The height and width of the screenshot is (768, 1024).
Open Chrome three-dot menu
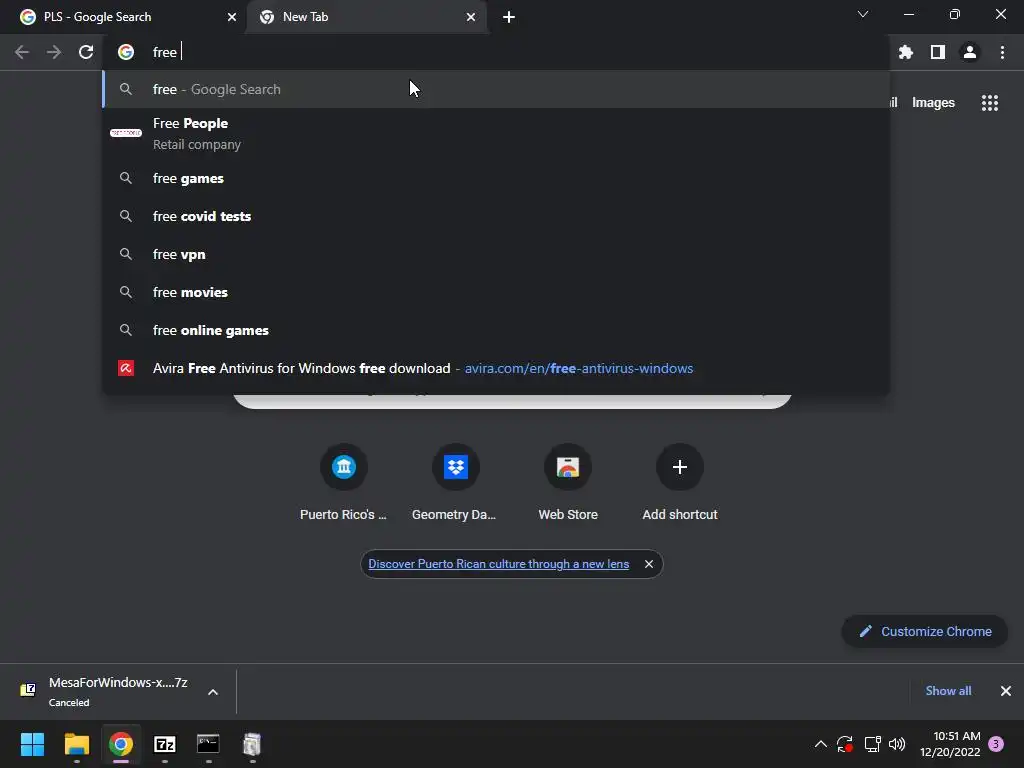tap(1002, 52)
